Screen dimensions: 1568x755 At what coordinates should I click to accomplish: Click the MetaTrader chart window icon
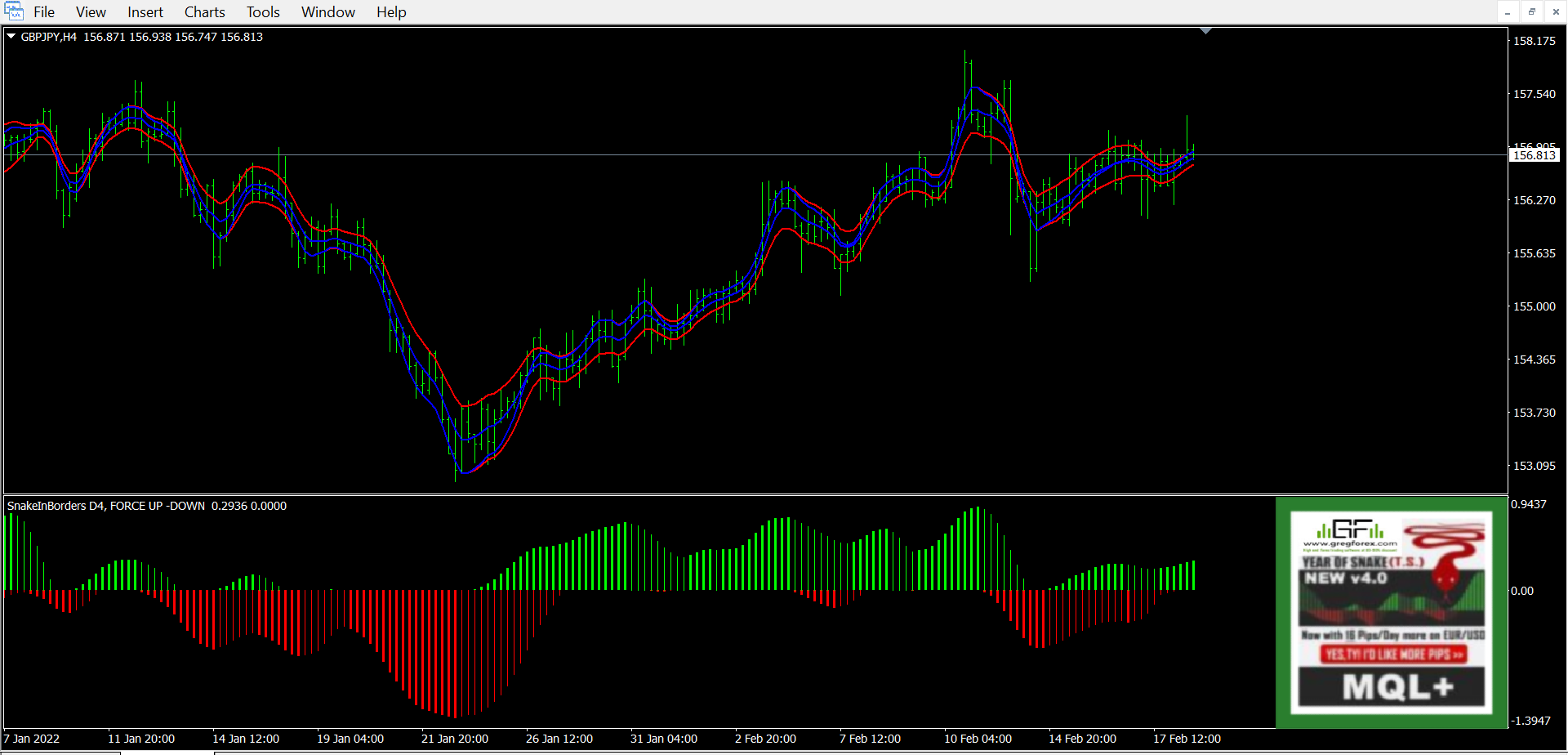(x=13, y=11)
